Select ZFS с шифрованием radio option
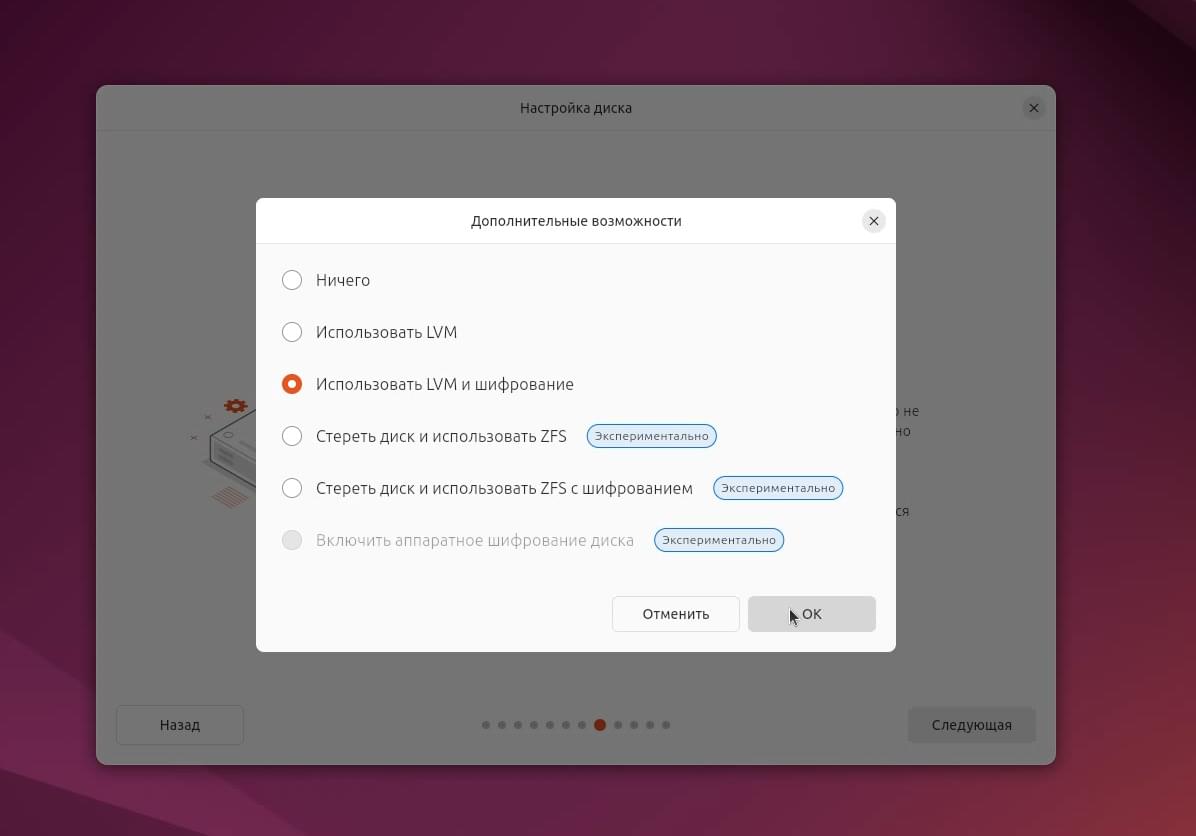1196x836 pixels. (291, 487)
